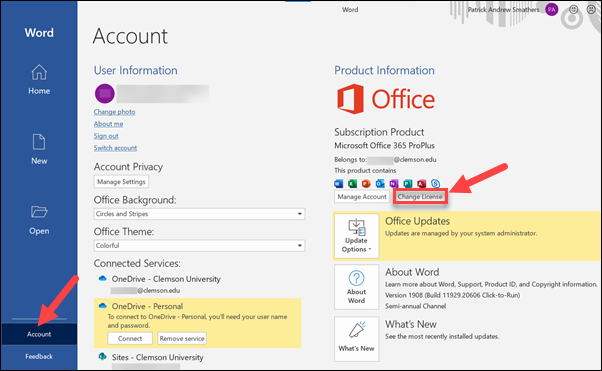Send a smile with the smiley face icon
Viewport: 602px width, 371px height.
click(x=573, y=10)
